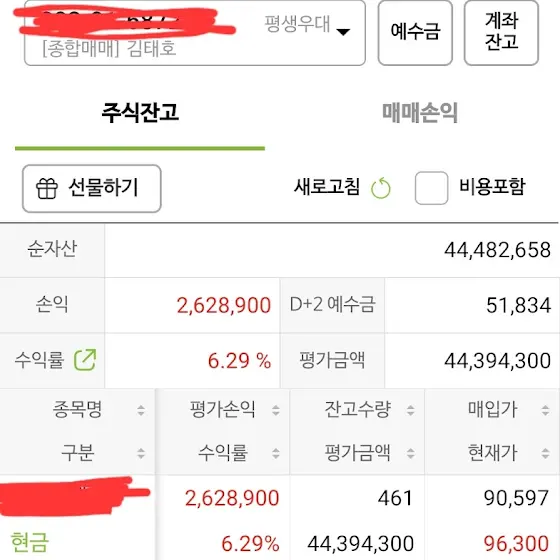Sort by 평가손익 column arrows
The width and height of the screenshot is (560, 560).
coord(276,410)
